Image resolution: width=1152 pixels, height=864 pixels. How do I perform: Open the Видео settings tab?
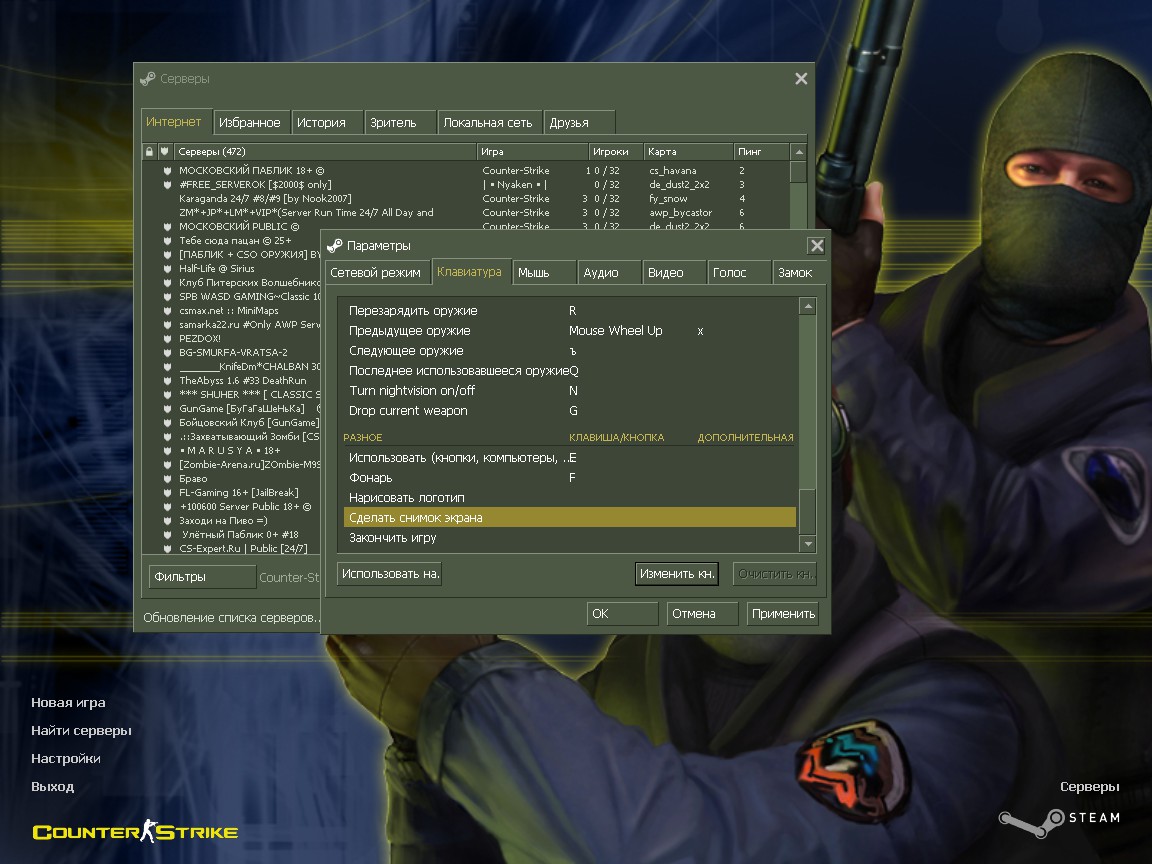674,273
